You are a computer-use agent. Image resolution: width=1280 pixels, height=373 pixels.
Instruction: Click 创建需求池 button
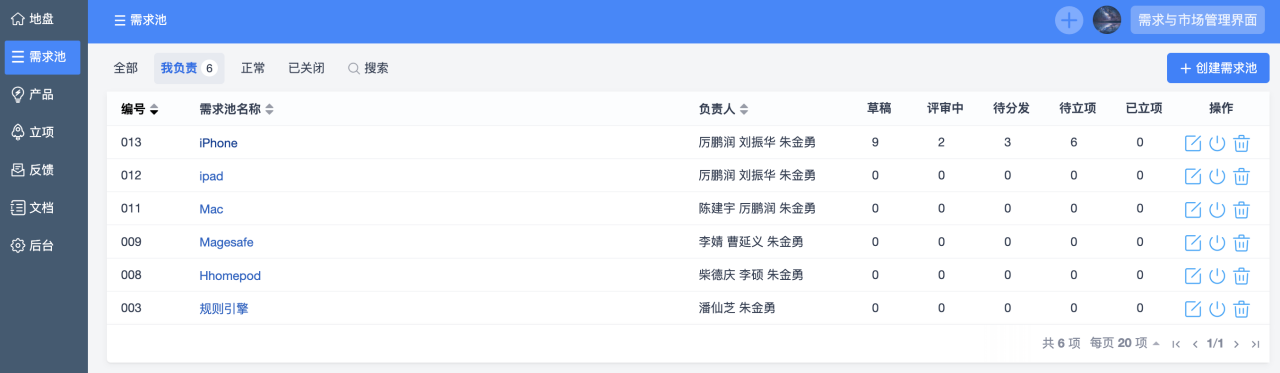(x=1218, y=68)
